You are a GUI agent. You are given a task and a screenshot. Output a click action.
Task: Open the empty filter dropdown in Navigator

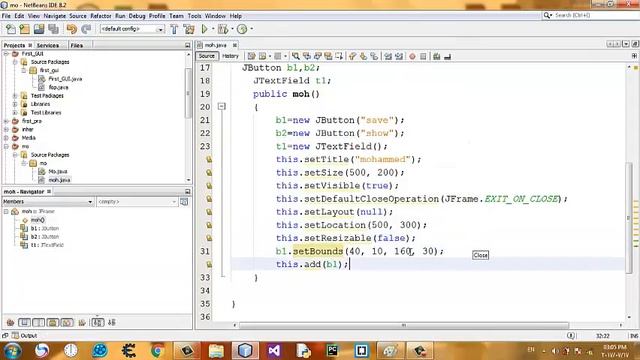137,202
